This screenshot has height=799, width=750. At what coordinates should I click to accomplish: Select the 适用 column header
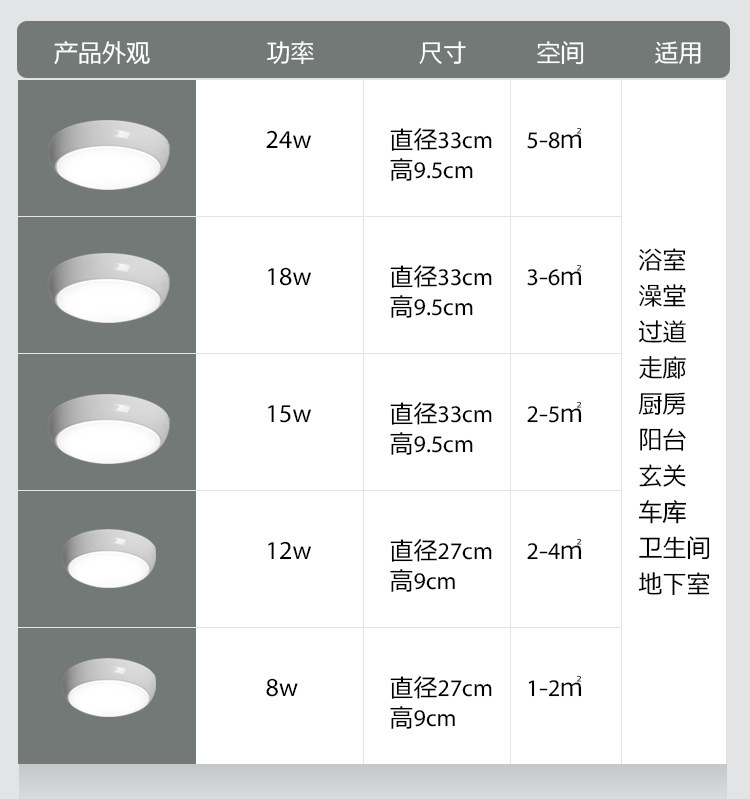678,53
